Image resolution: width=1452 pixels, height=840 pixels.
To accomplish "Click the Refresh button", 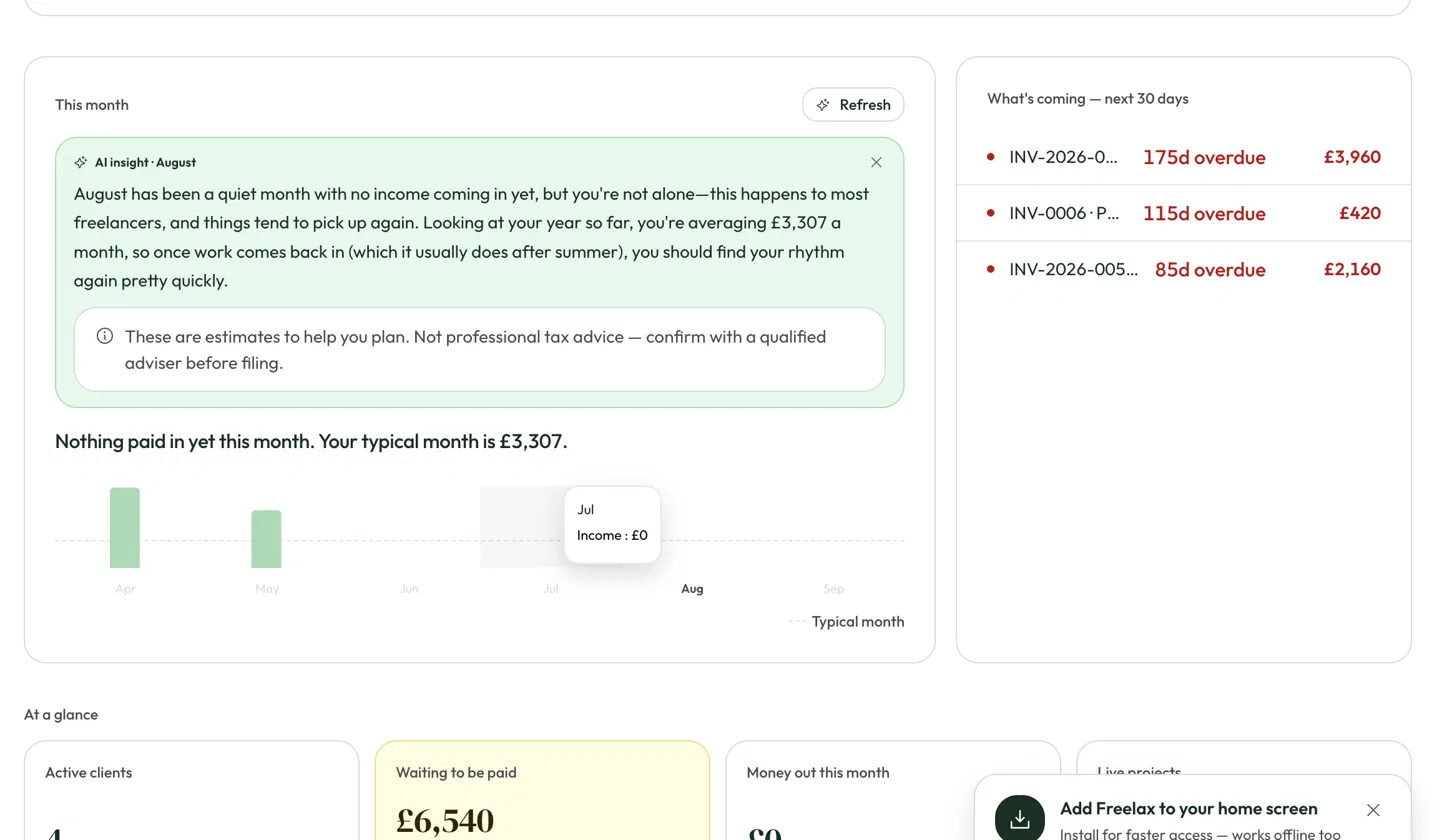I will pyautogui.click(x=853, y=105).
